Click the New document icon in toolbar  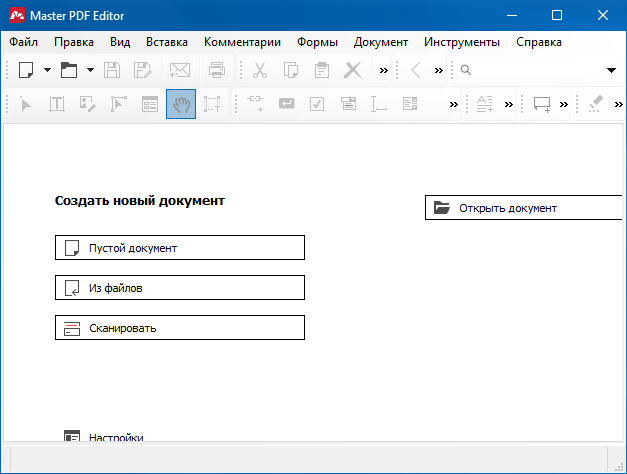pos(26,70)
